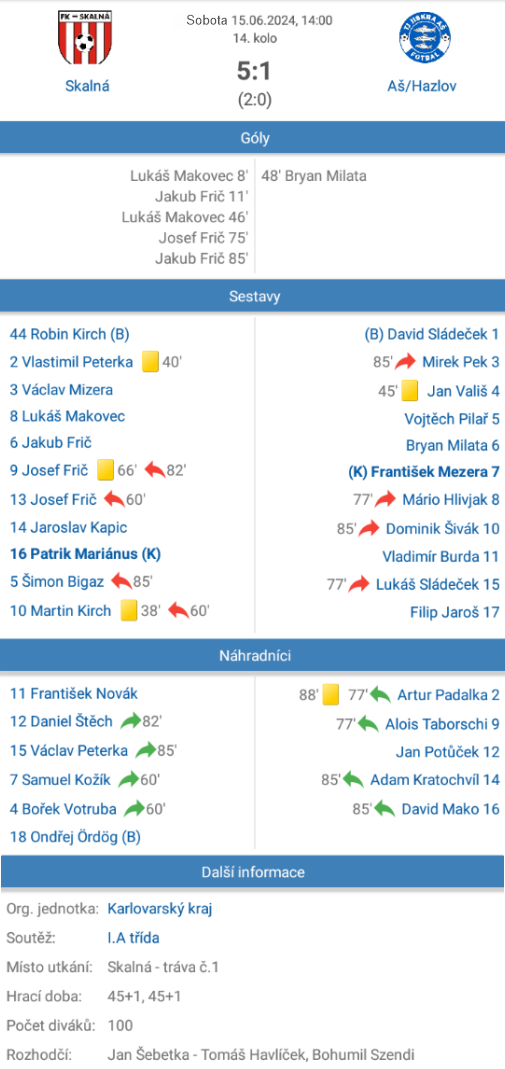
Task: Click yellow card icon next to Jan Vališ
Action: [409, 391]
